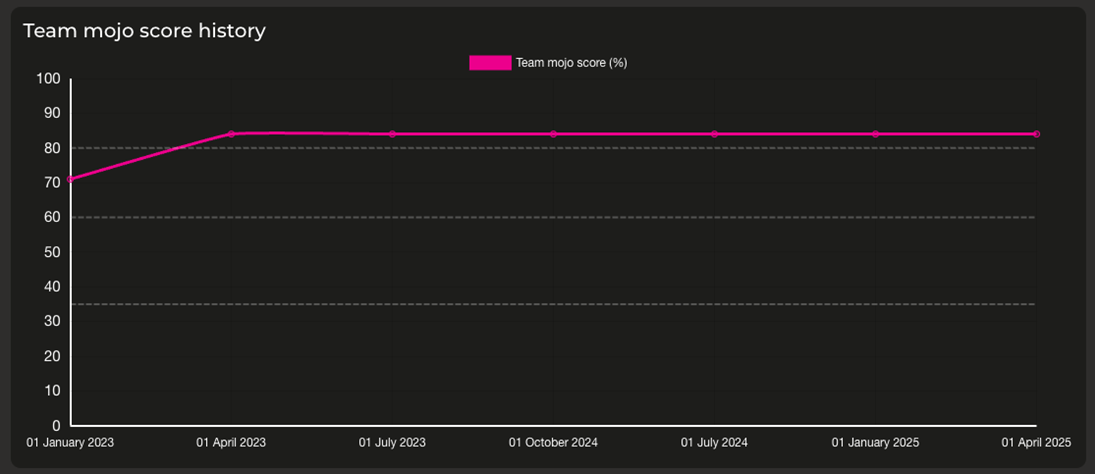The width and height of the screenshot is (1095, 474).
Task: Select the 01 January 2025 data point
Action: 875,134
